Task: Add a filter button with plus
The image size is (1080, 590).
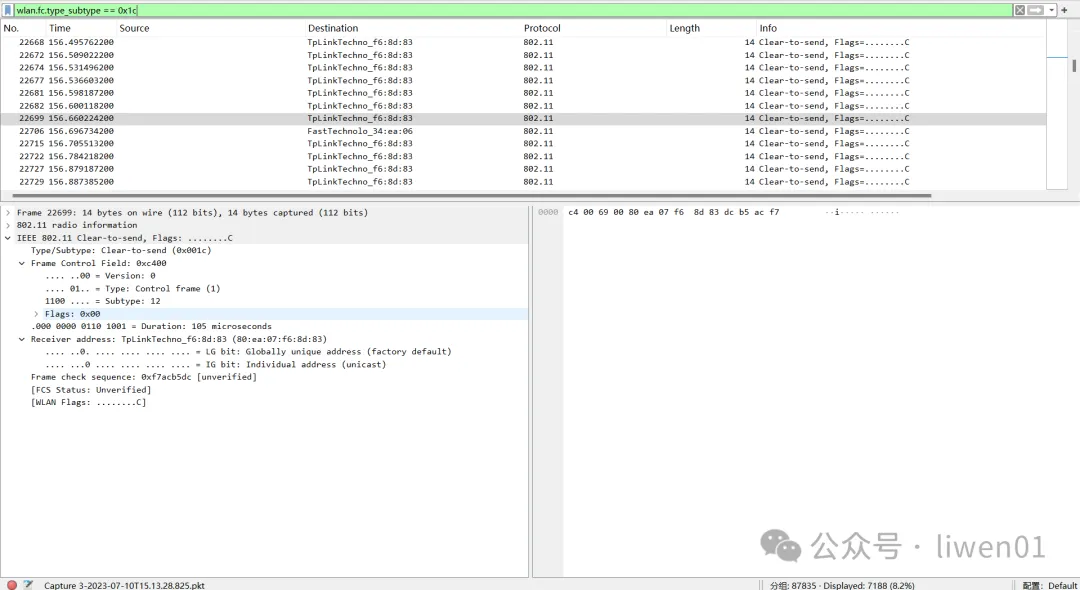Action: pos(1065,10)
